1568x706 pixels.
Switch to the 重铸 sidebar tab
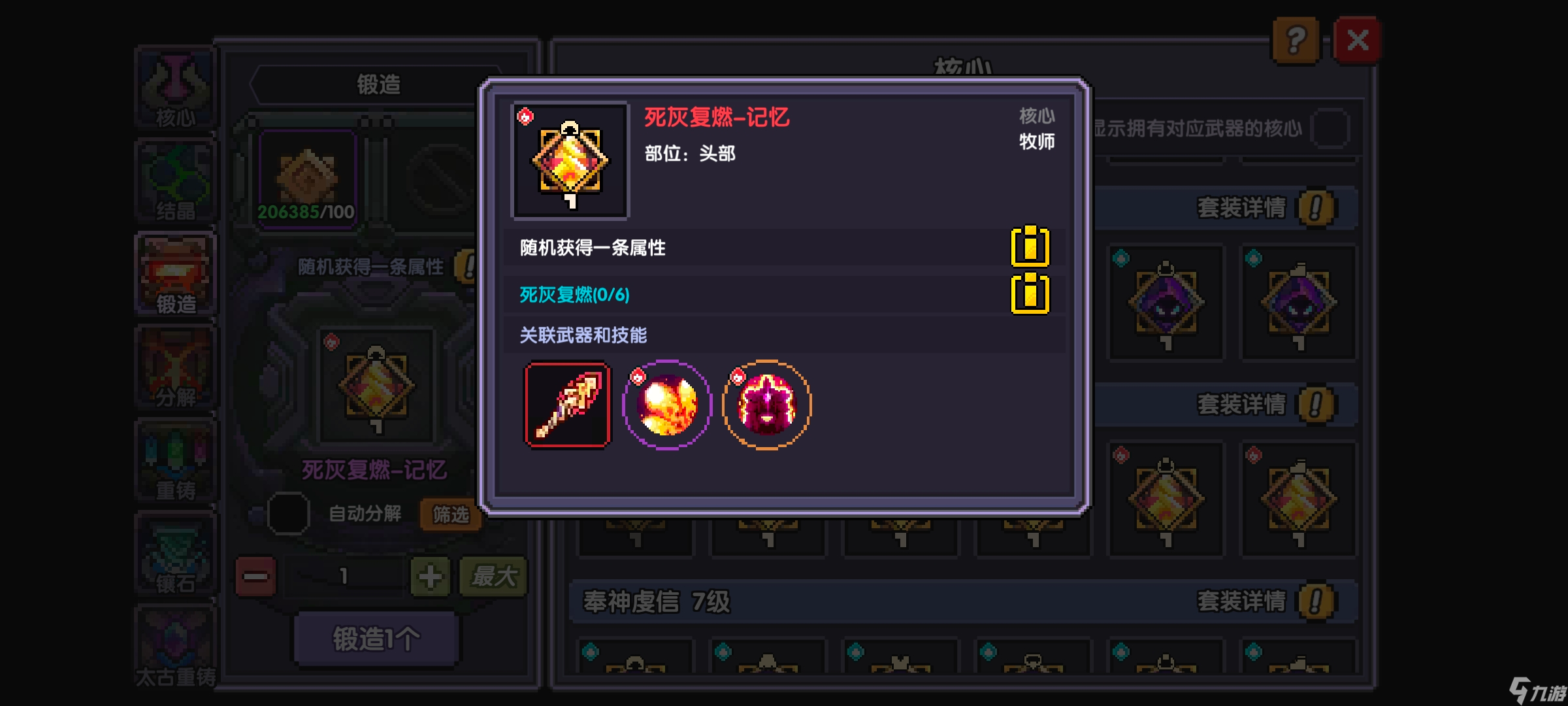(x=175, y=461)
